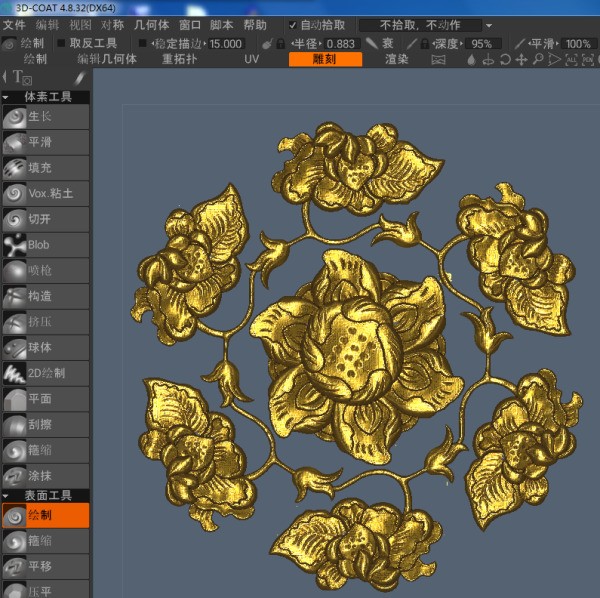This screenshot has height=598, width=600.
Task: Enable the 取反工具 invert tool checkbox
Action: point(61,44)
